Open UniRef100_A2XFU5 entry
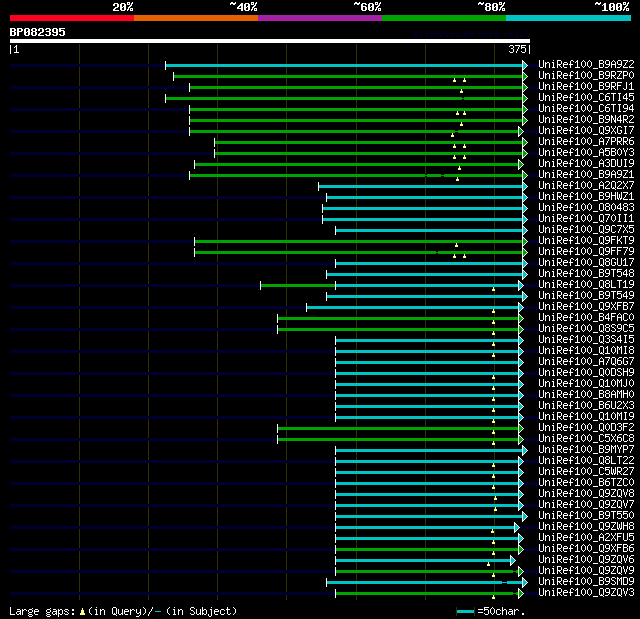Image resolution: width=640 pixels, height=619 pixels. [586, 538]
